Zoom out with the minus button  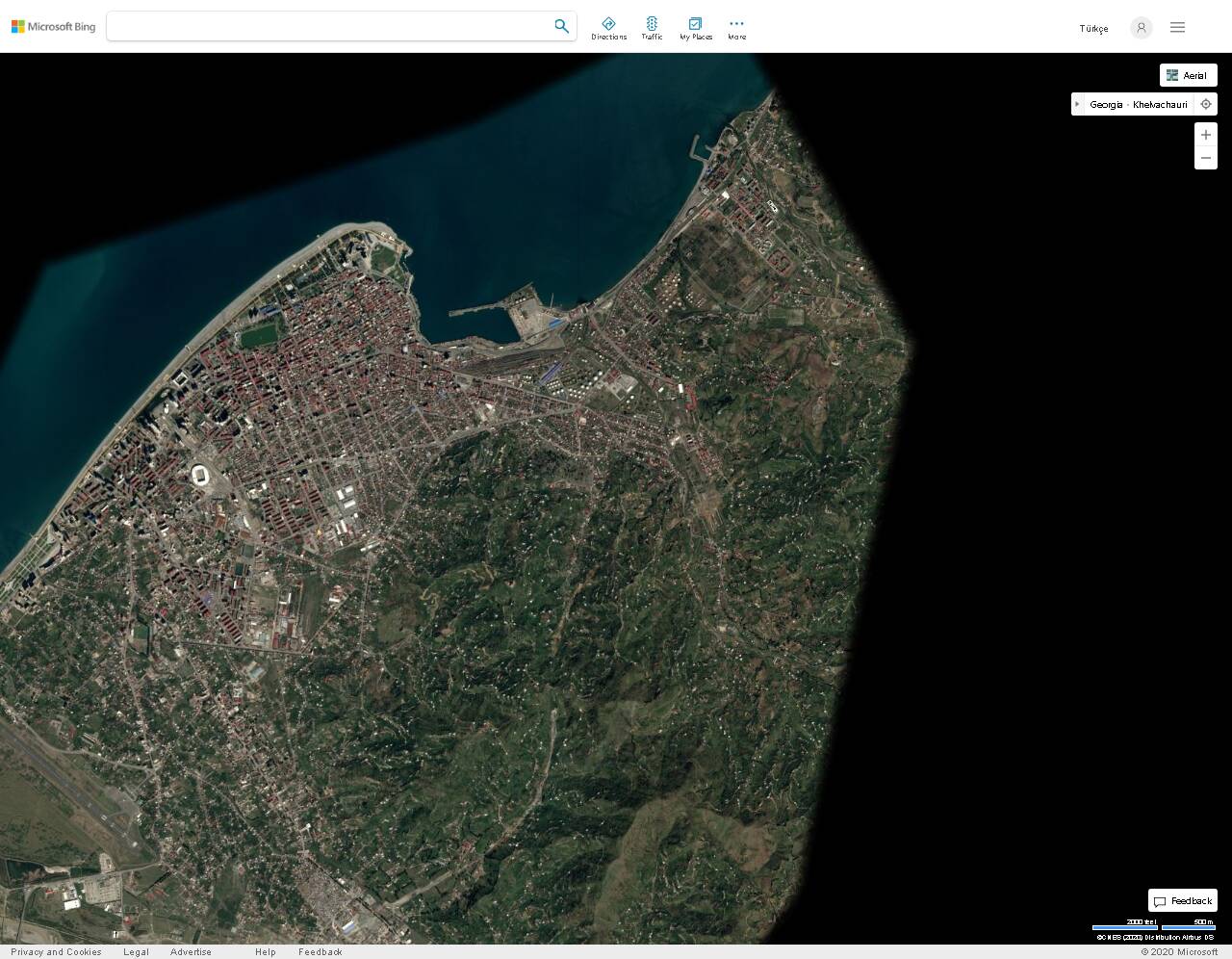pyautogui.click(x=1206, y=158)
